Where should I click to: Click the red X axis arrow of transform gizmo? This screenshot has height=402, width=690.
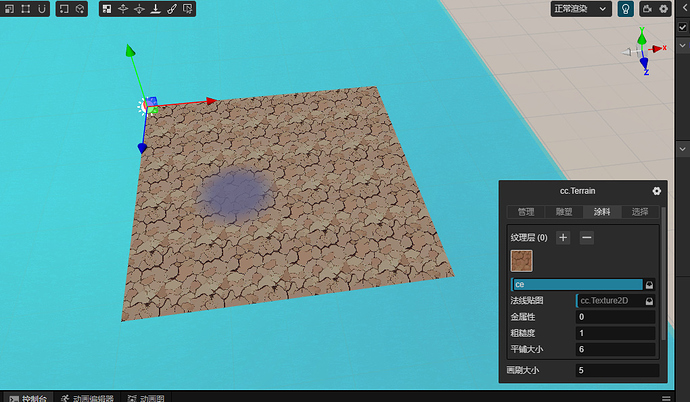click(212, 101)
